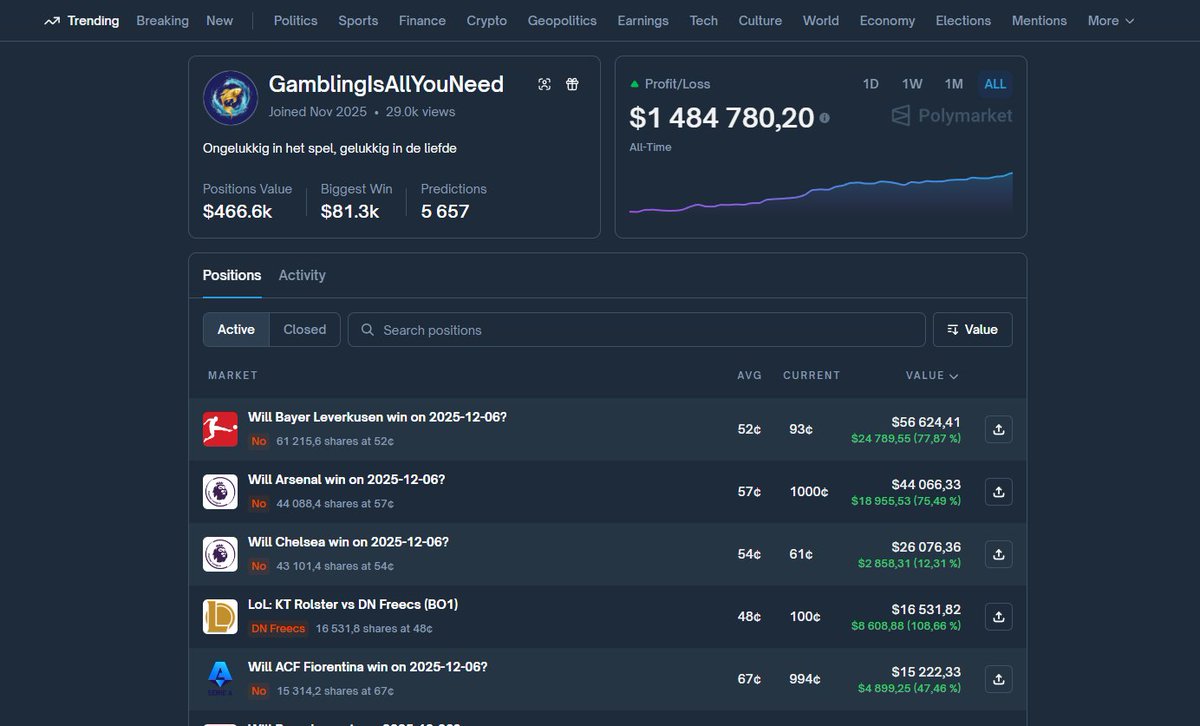Open the Politics category
Image resolution: width=1200 pixels, height=726 pixels.
pyautogui.click(x=295, y=21)
